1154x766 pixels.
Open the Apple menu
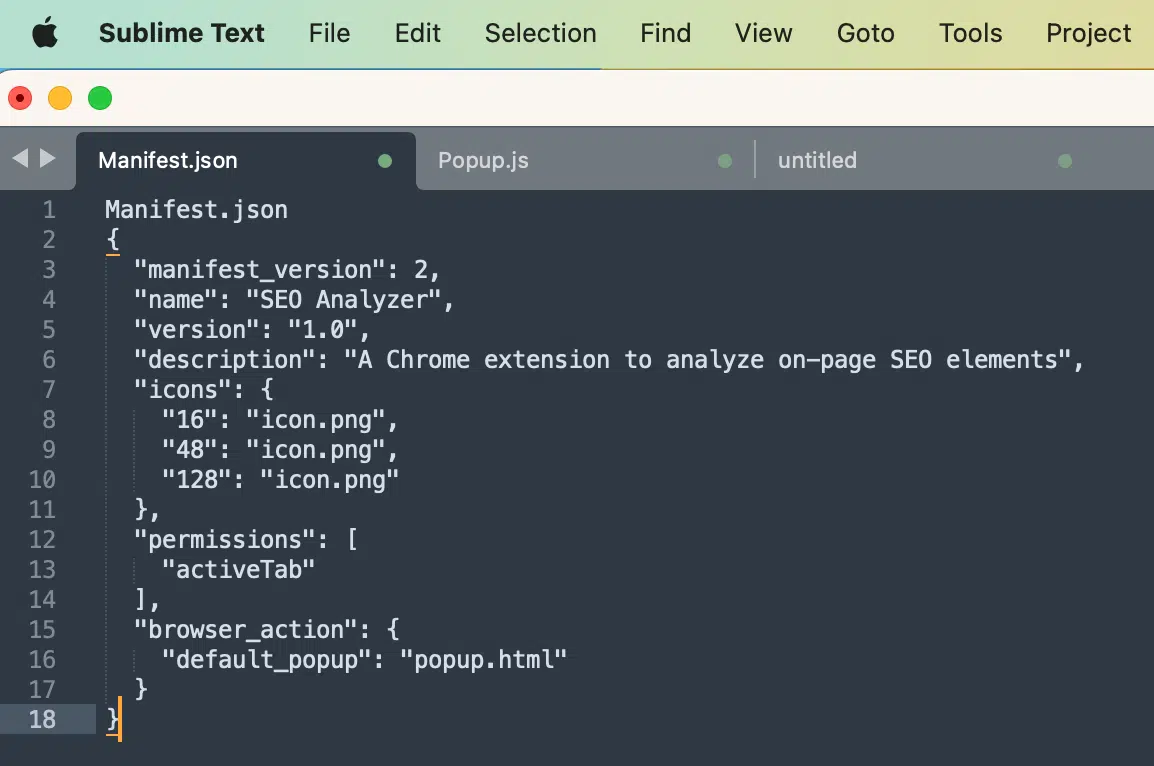(x=45, y=33)
